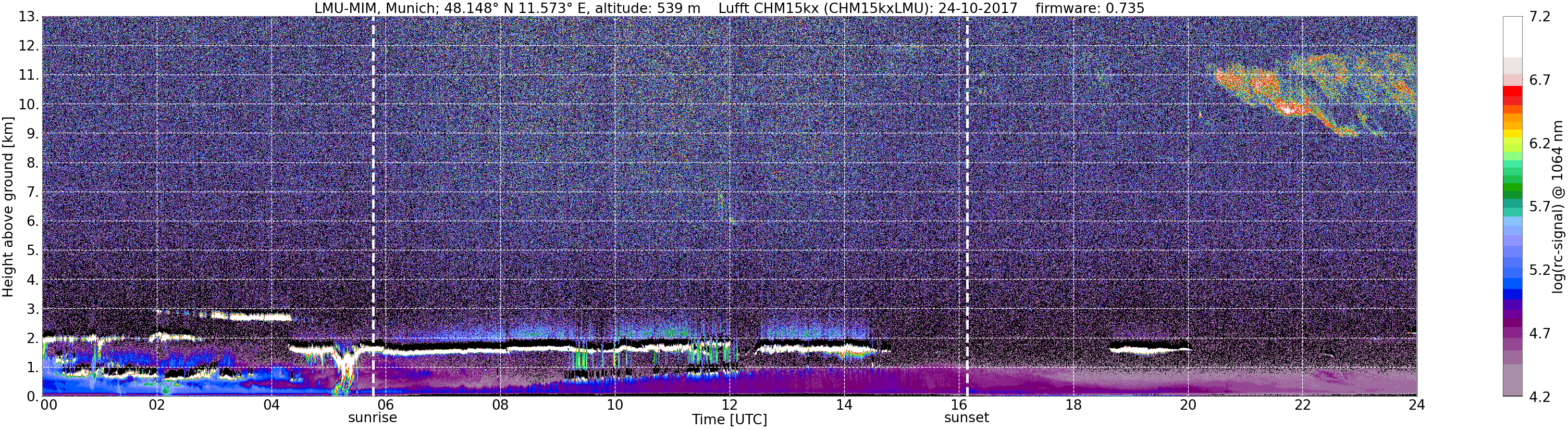The image size is (1568, 430).
Task: Click the colorbar tick value 6.7
Action: coord(1540,80)
